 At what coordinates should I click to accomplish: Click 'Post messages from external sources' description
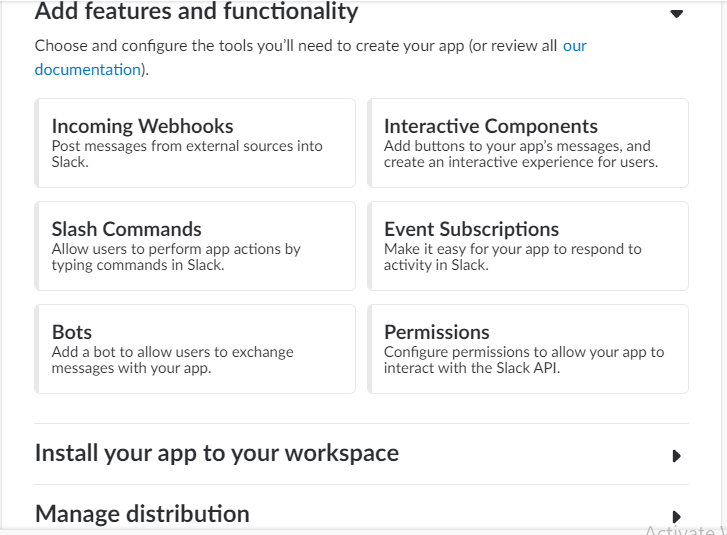coord(187,154)
